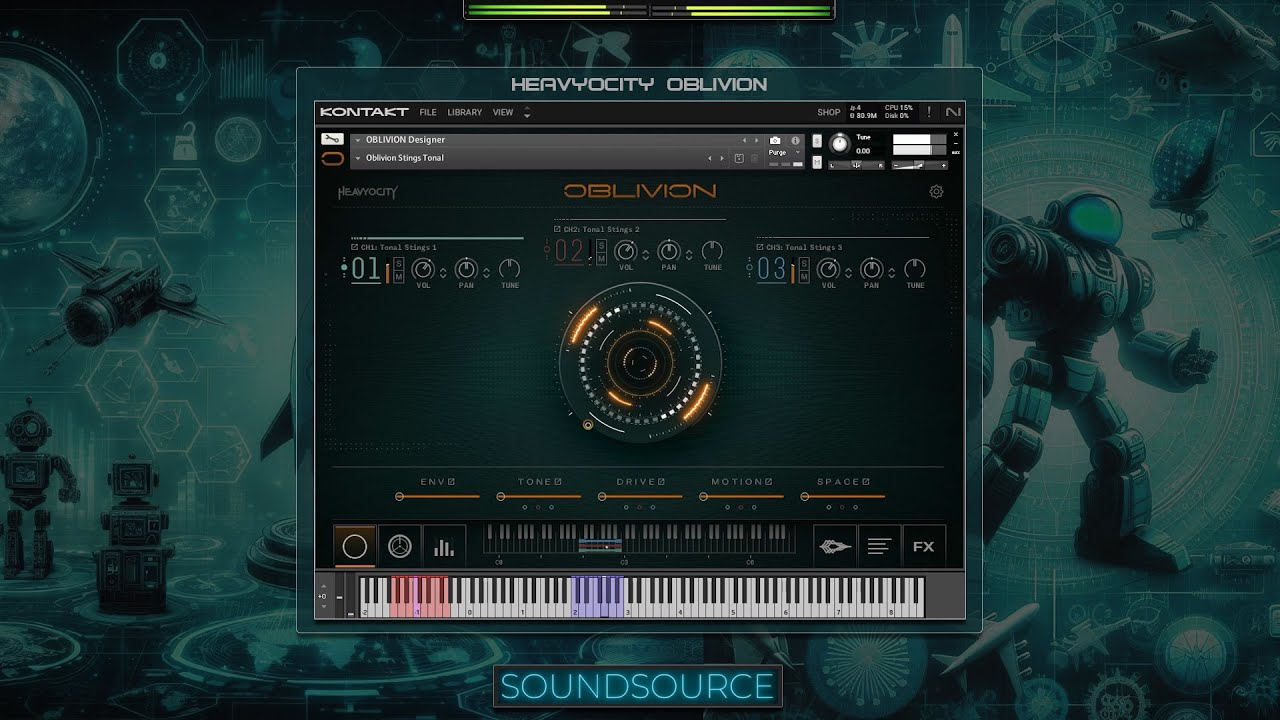This screenshot has width=1280, height=720.
Task: Click the ENV slider handle
Action: pyautogui.click(x=400, y=496)
